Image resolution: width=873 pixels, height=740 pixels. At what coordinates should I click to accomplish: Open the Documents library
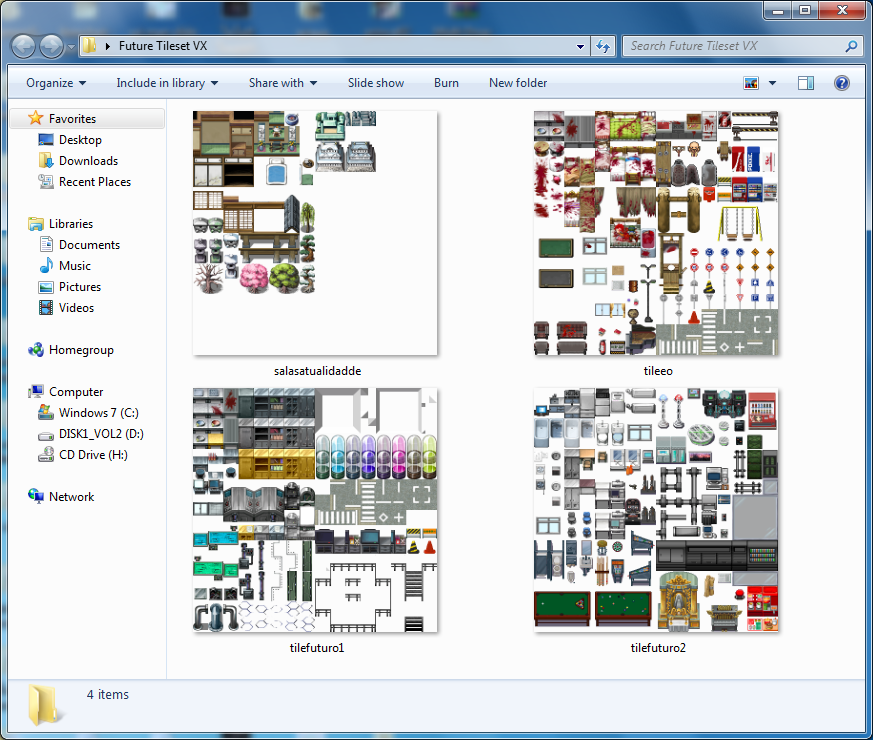coord(89,245)
